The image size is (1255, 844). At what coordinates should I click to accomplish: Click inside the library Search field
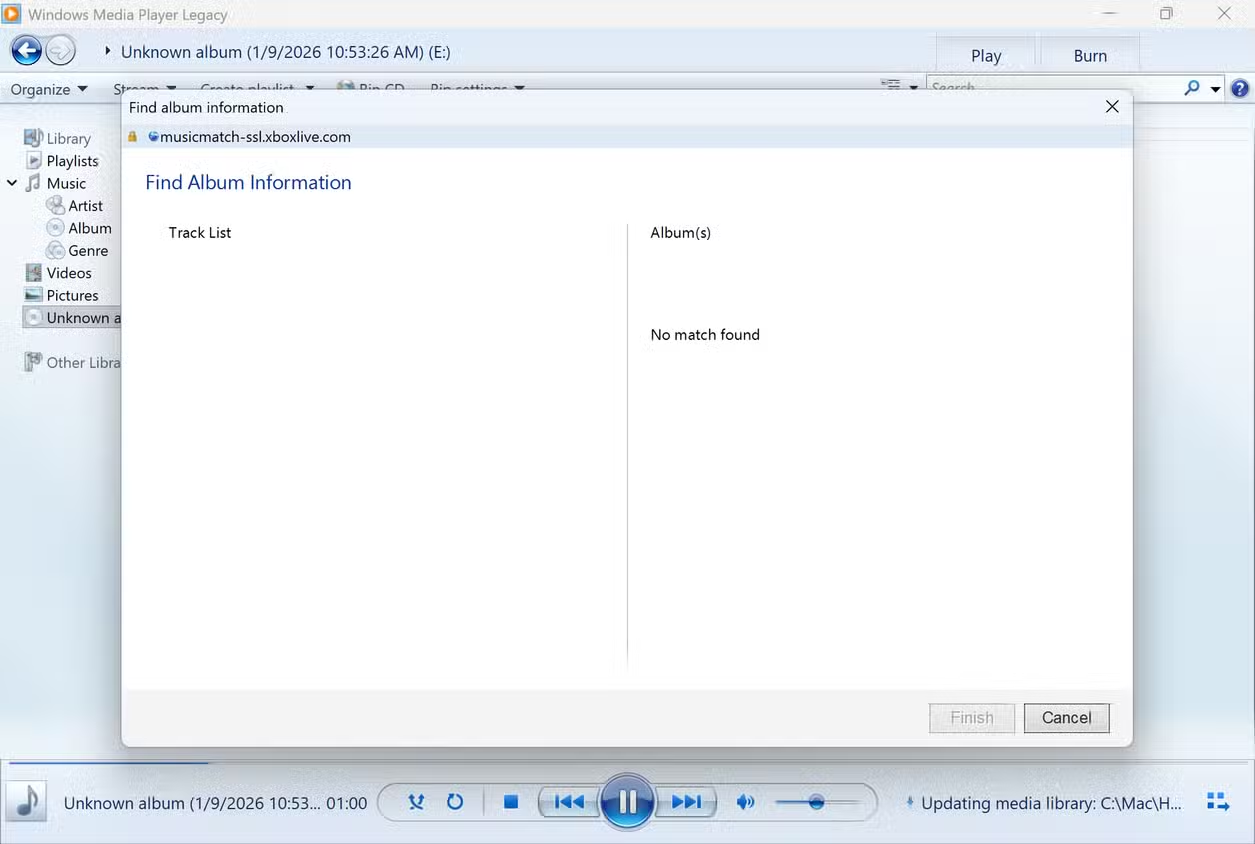pos(1000,88)
